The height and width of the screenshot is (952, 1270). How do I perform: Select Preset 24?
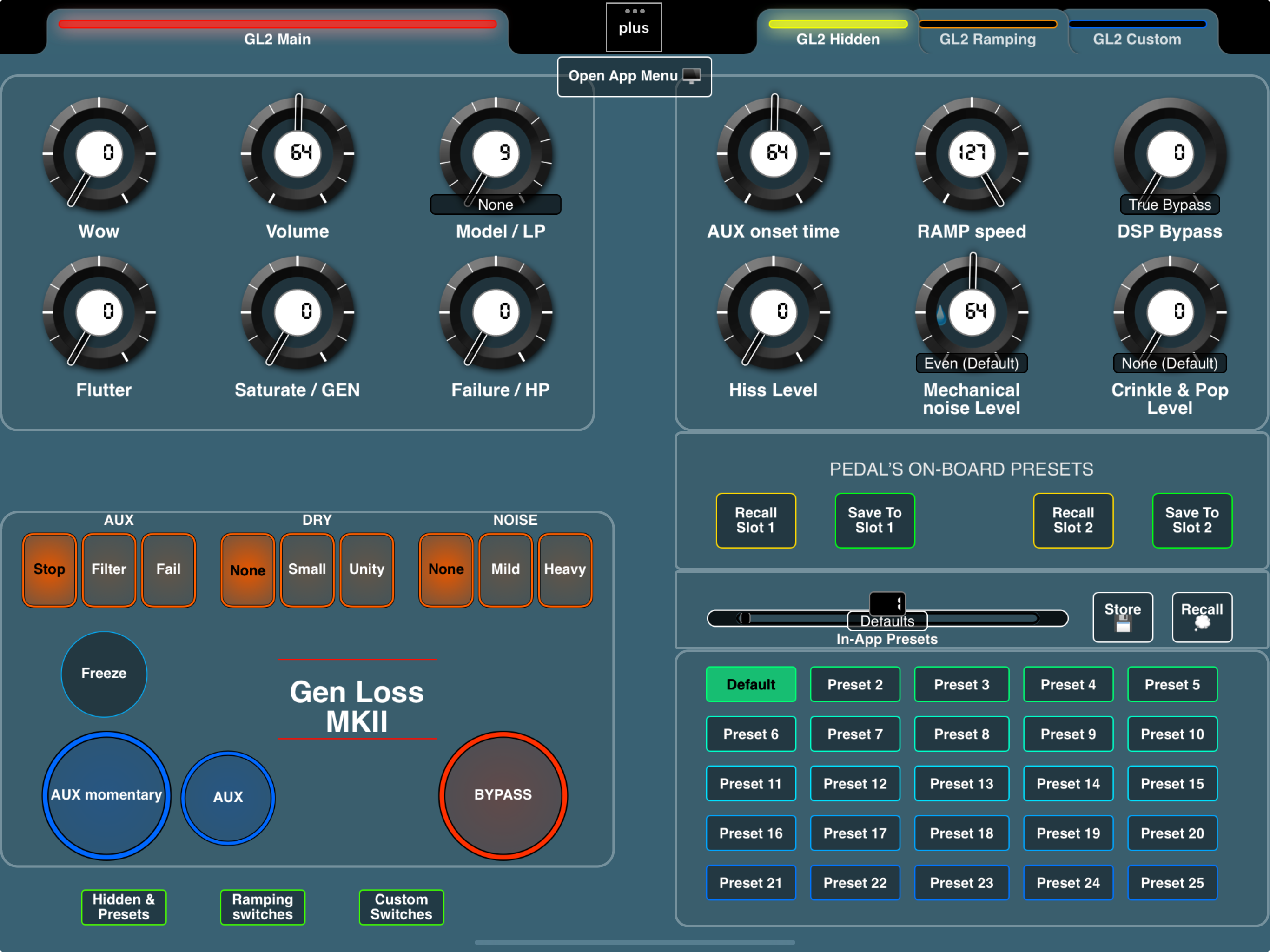[x=1068, y=883]
